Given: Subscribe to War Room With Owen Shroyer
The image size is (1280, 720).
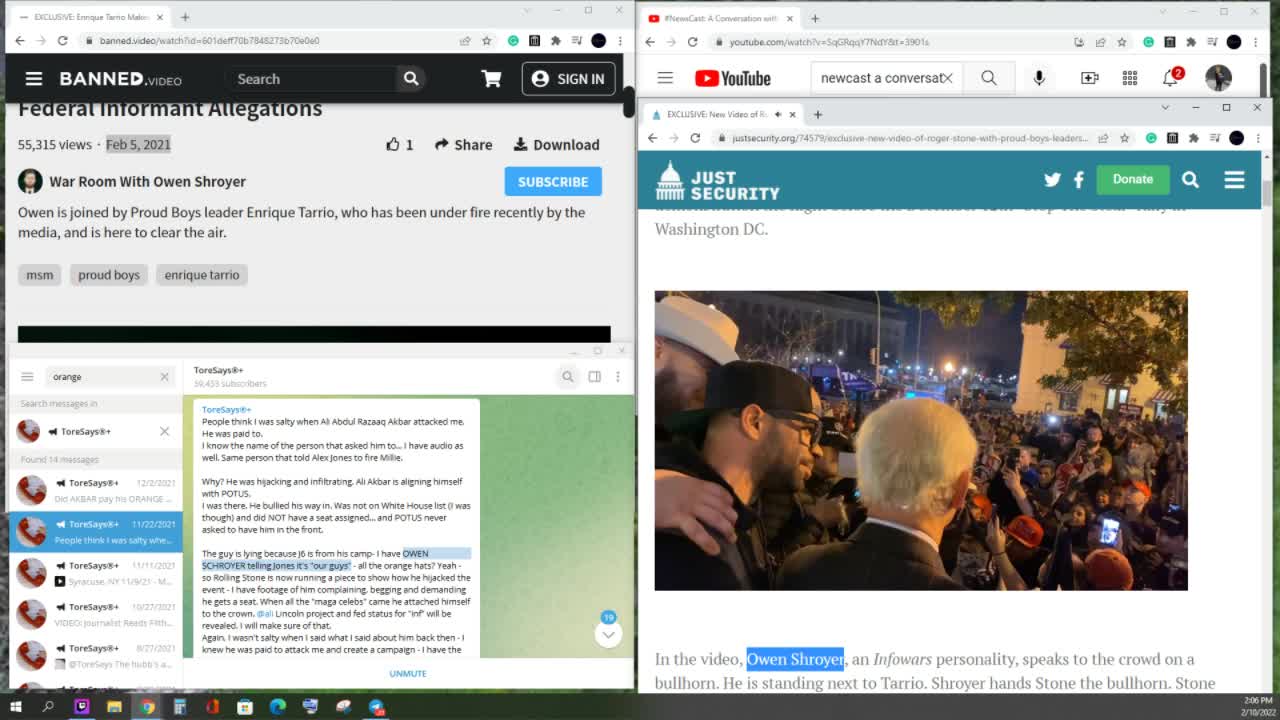Looking at the screenshot, I should coord(553,182).
